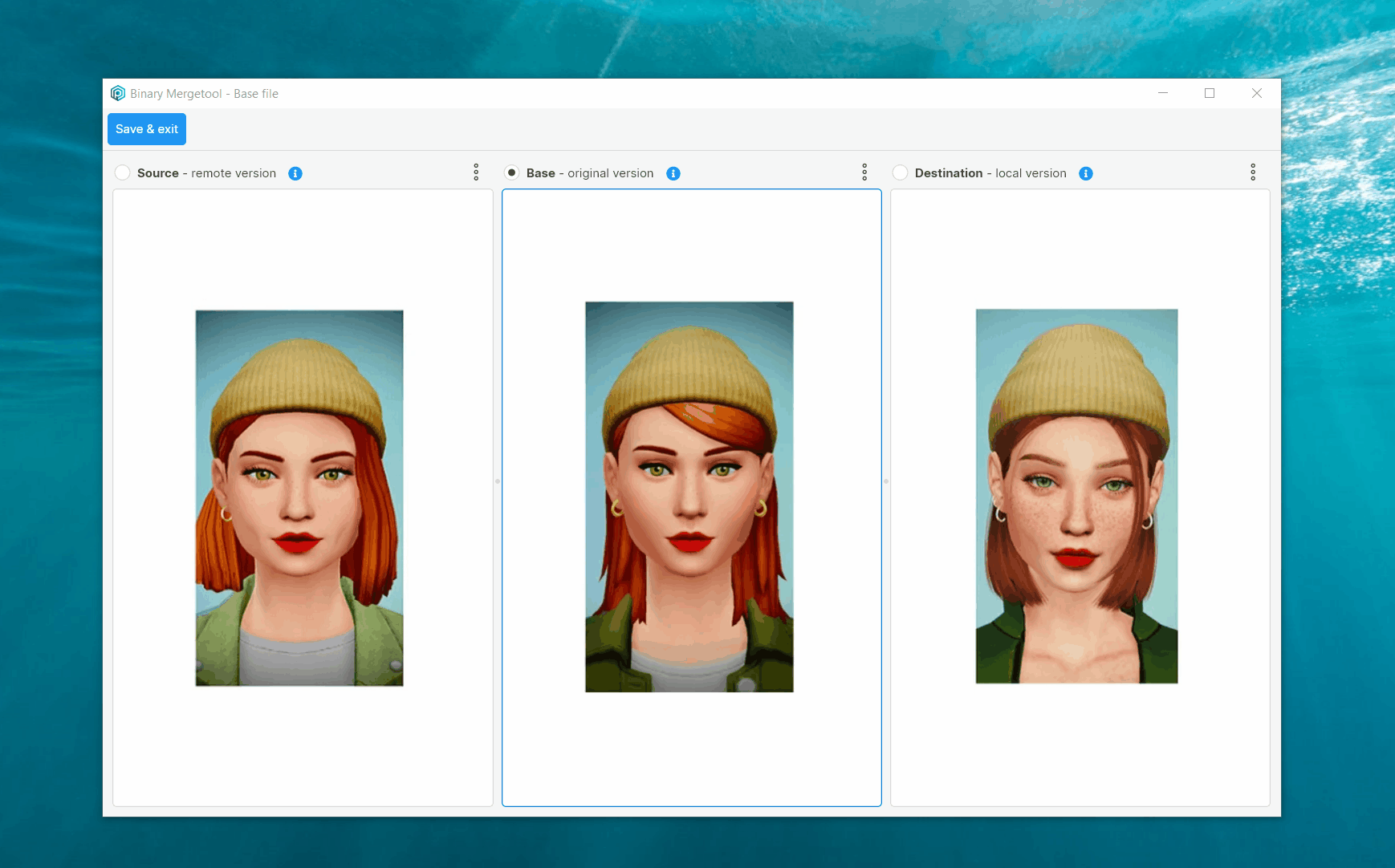
Task: Open the Source panel three-dot options menu
Action: tap(476, 172)
